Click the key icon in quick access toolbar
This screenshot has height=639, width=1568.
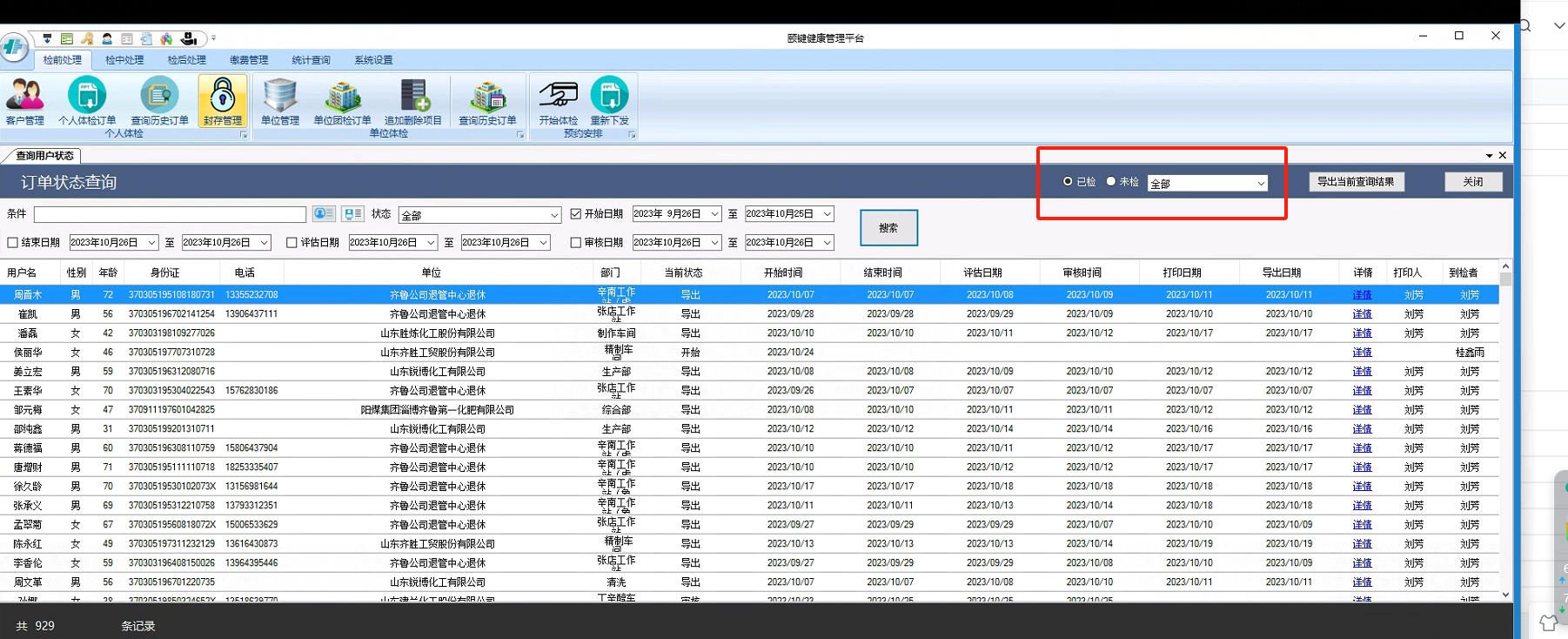pyautogui.click(x=87, y=38)
